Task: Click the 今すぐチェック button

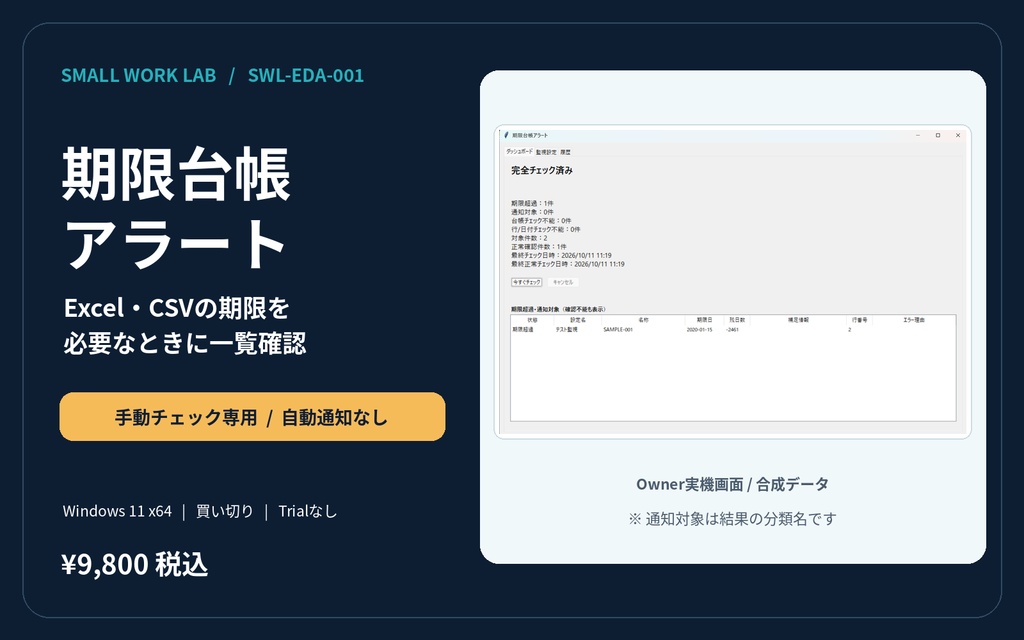Action: click(x=526, y=282)
